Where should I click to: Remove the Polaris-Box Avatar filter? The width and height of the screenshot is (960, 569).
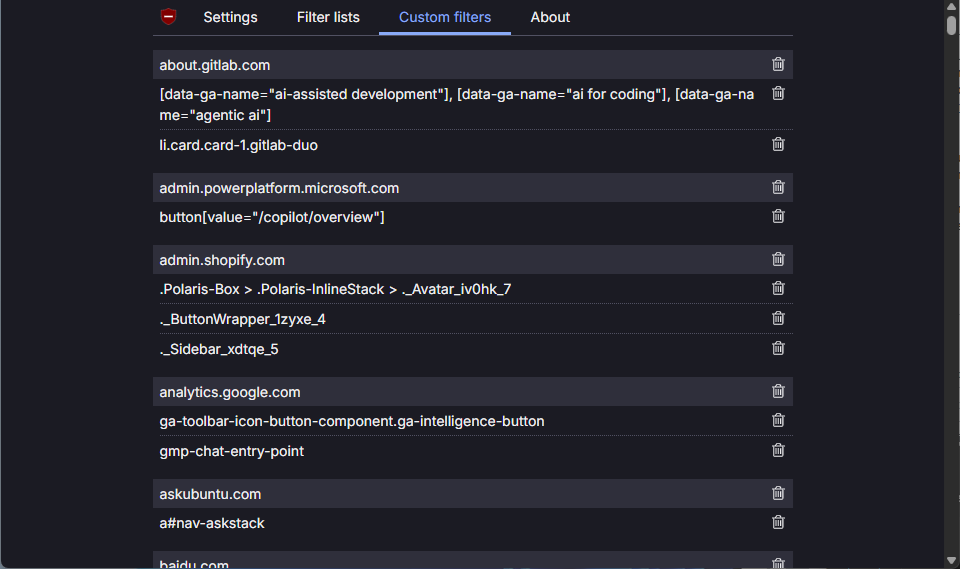778,288
